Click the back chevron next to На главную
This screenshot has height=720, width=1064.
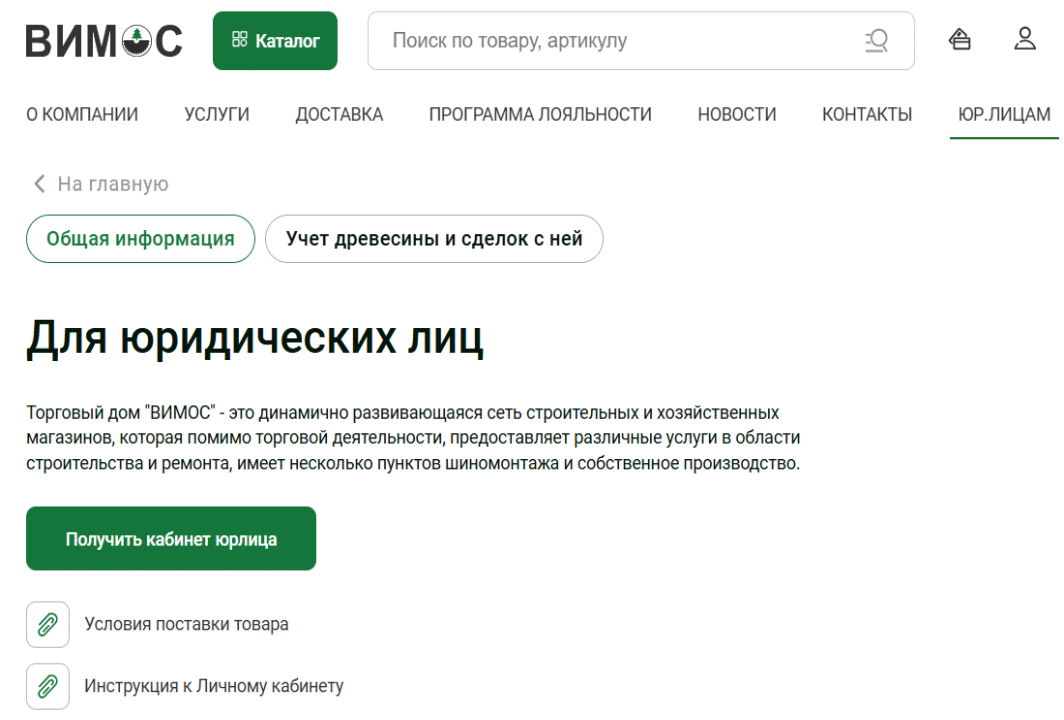40,184
